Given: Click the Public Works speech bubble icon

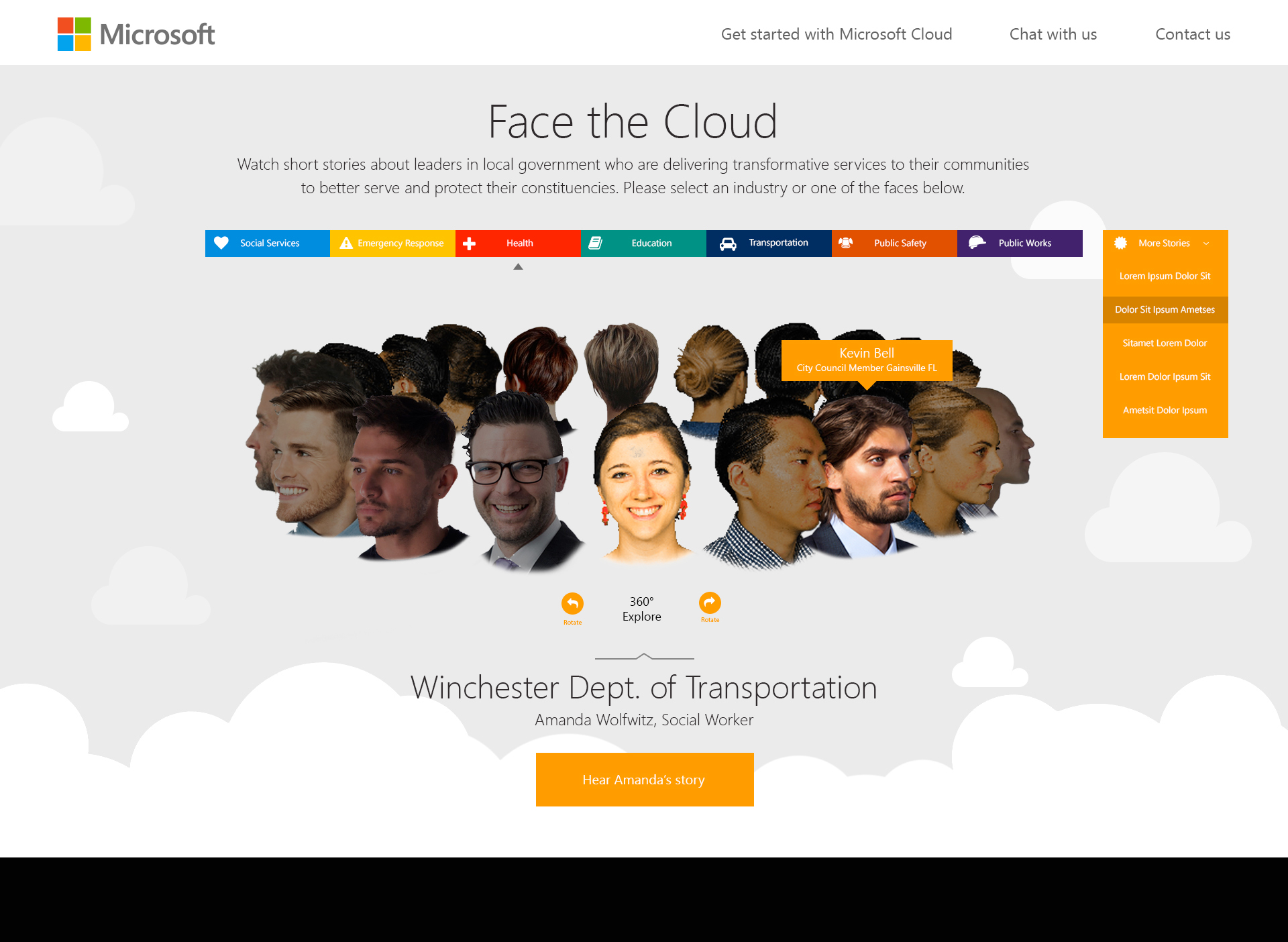Looking at the screenshot, I should (x=975, y=243).
